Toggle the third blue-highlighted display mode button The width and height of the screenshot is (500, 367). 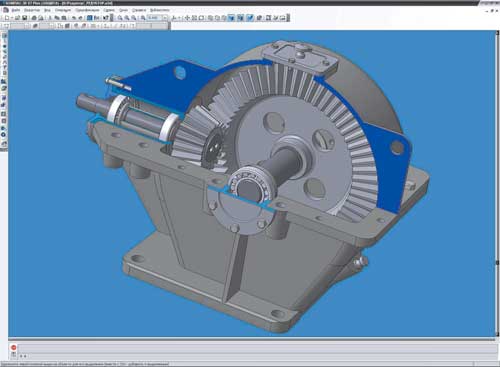coord(250,18)
